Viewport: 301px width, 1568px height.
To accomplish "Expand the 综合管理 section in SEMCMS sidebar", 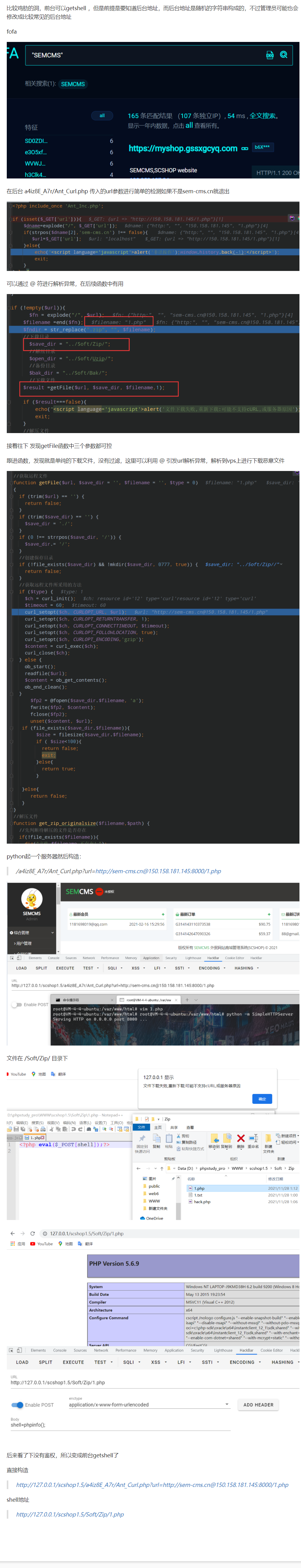I will [x=32, y=932].
